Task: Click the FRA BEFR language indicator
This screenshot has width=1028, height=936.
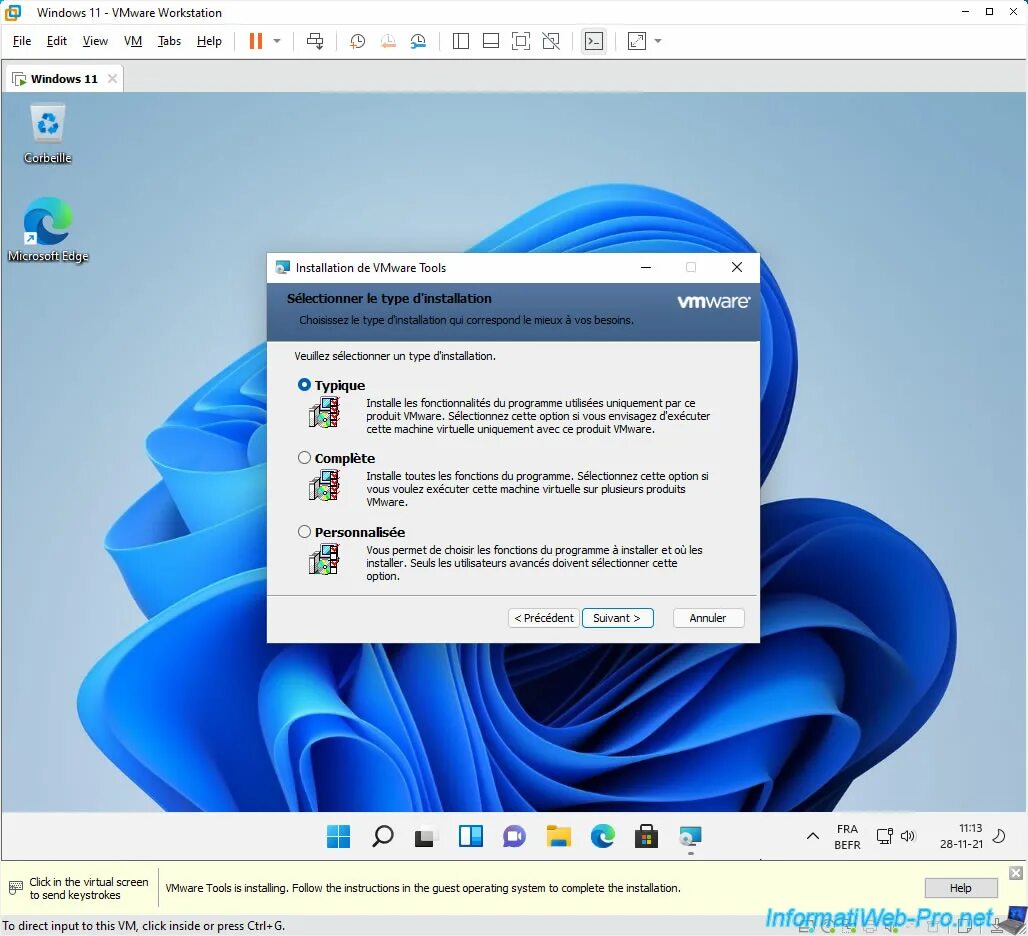Action: click(847, 837)
